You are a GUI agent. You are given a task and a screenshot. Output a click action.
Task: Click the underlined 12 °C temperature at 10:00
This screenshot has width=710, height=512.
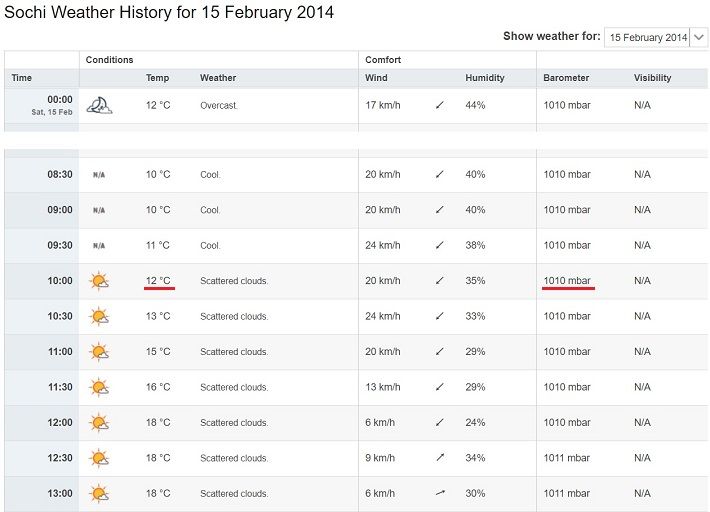(x=158, y=281)
